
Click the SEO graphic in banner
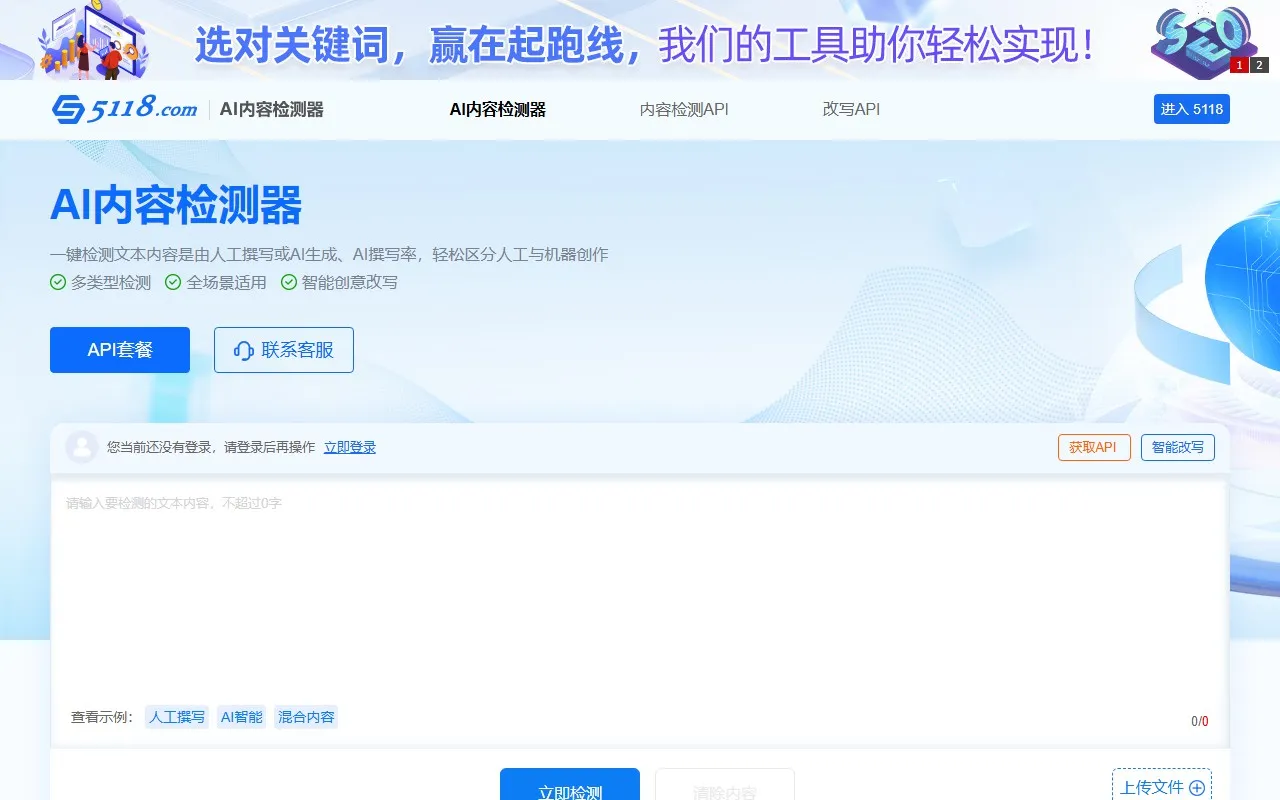coord(1202,40)
